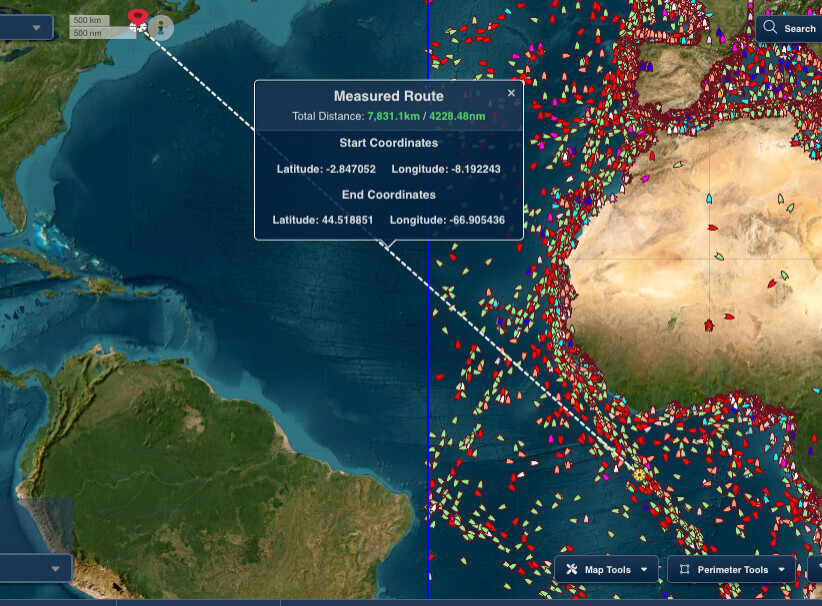Click the yellow route start marker
Viewport: 822px width, 606px height.
pyautogui.click(x=640, y=473)
